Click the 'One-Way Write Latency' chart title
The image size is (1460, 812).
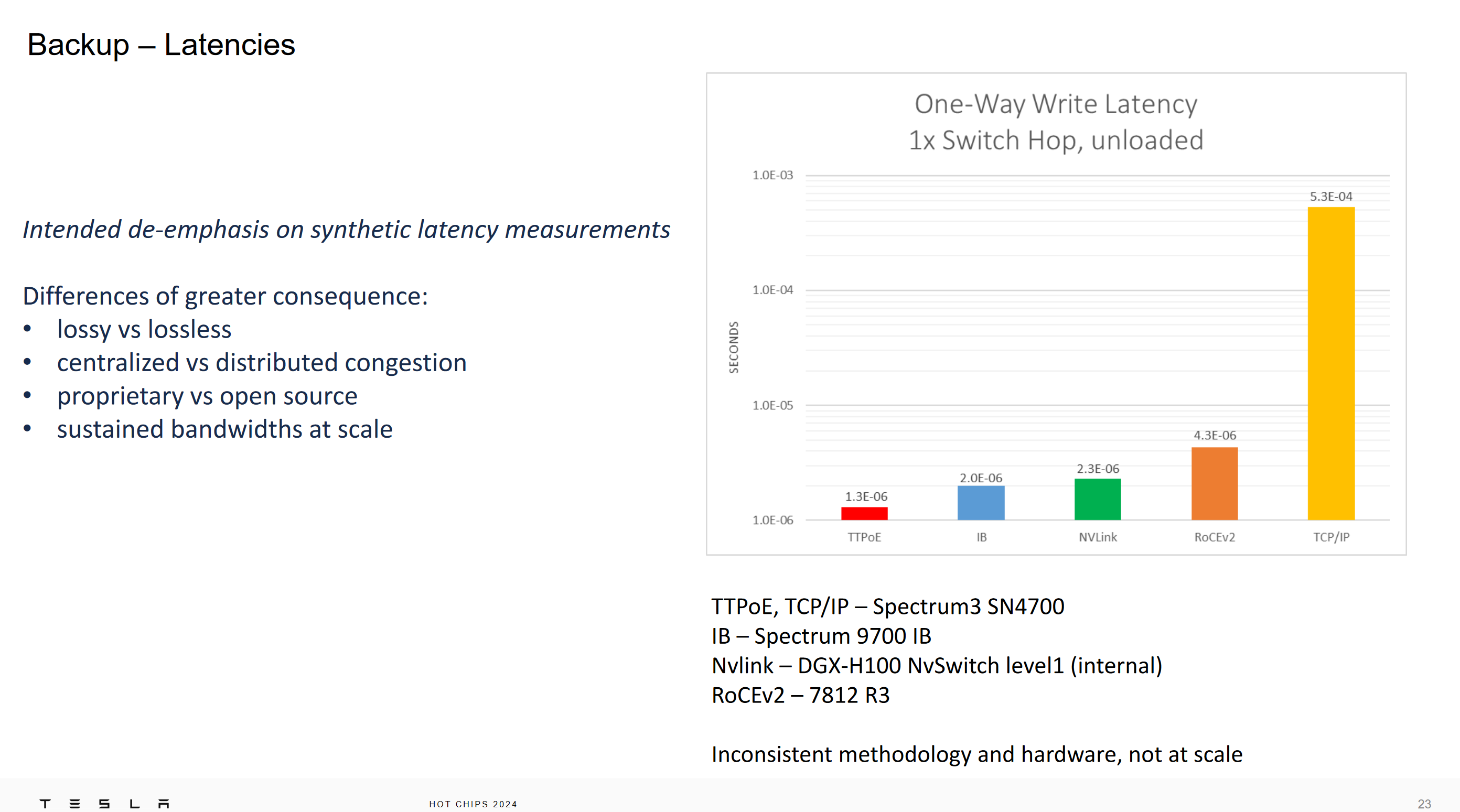pos(1056,104)
